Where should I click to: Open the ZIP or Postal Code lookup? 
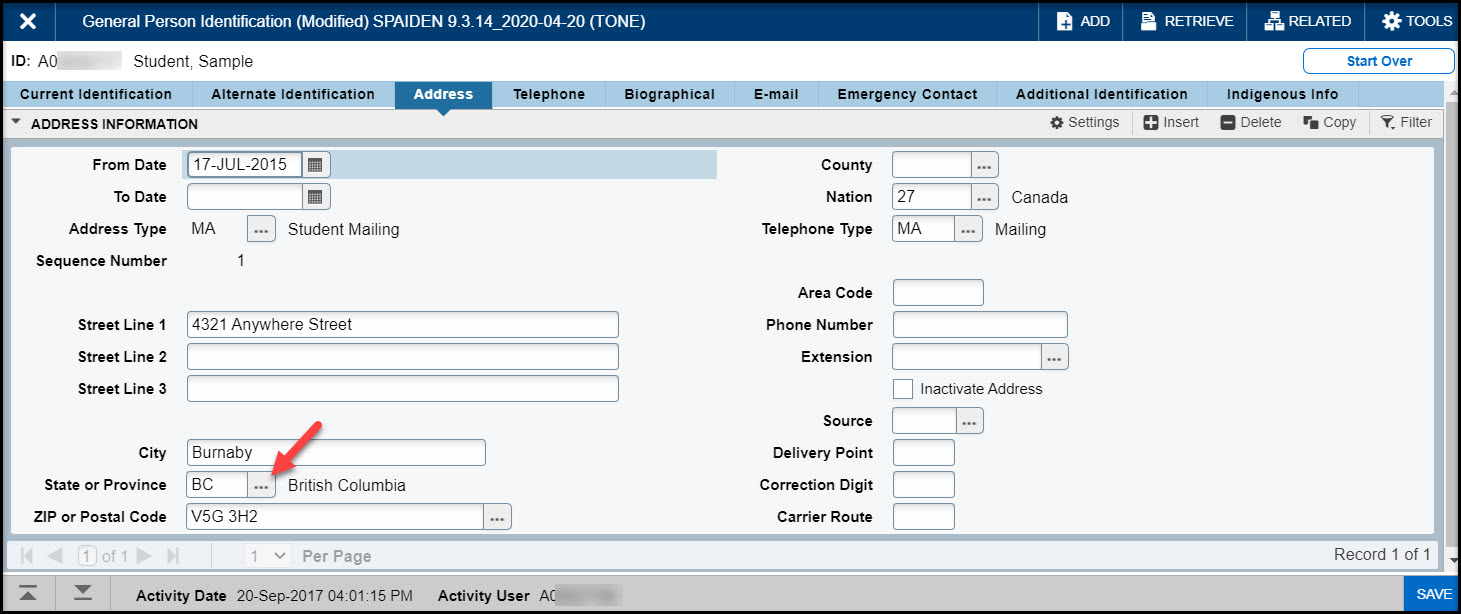click(497, 517)
